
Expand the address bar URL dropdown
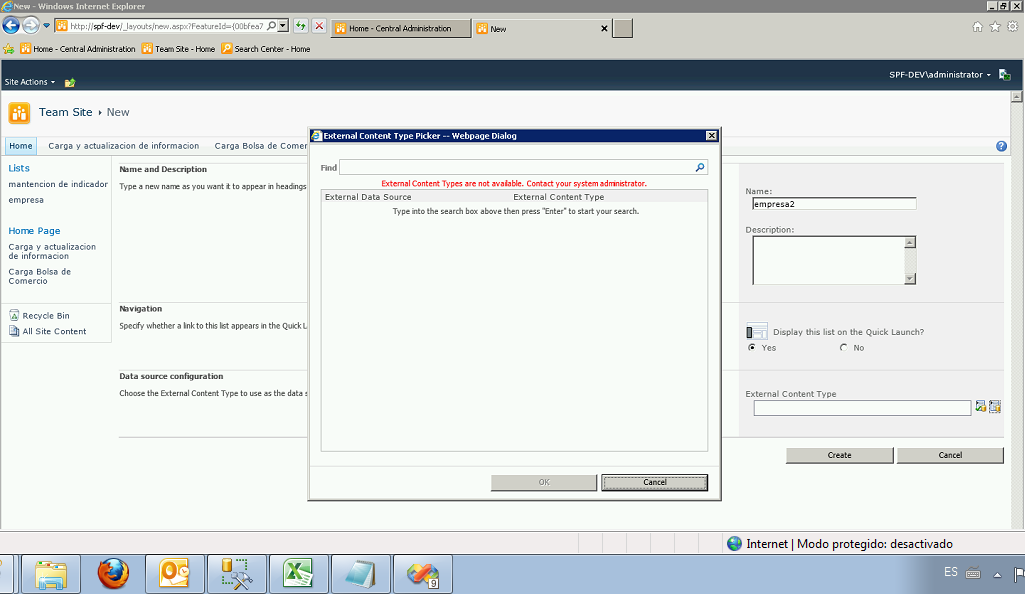pyautogui.click(x=283, y=27)
